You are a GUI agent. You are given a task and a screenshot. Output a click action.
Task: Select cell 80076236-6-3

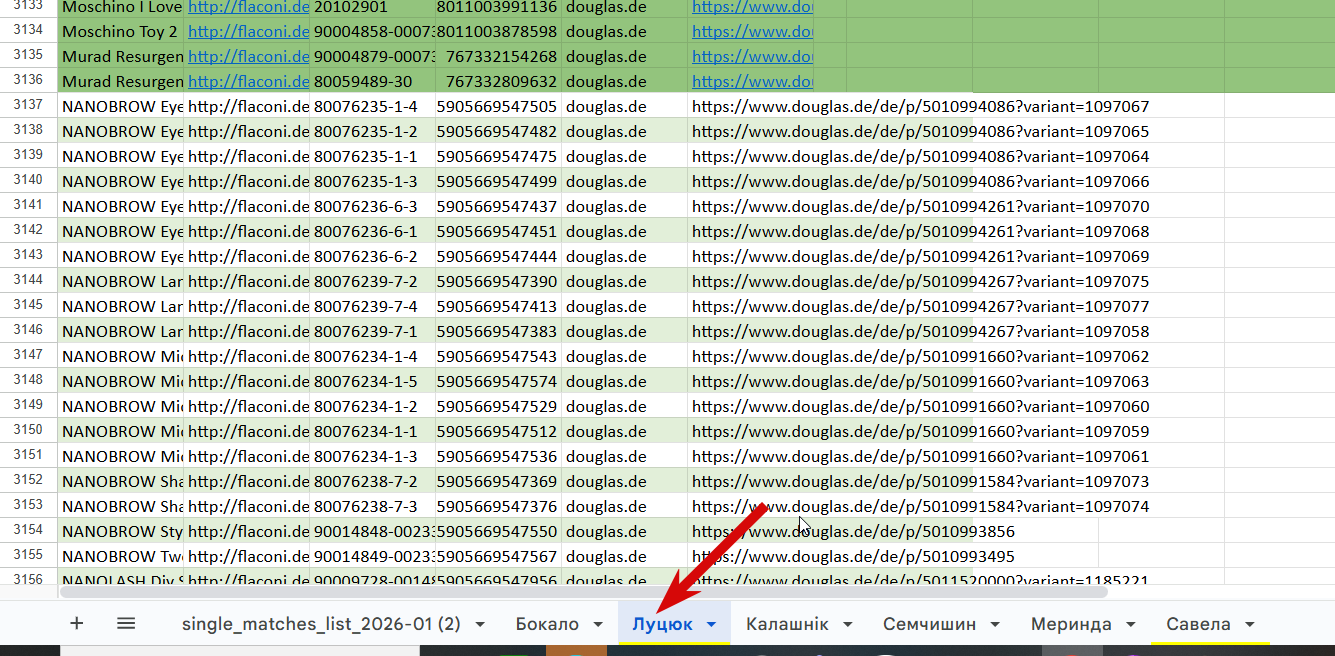click(x=373, y=206)
